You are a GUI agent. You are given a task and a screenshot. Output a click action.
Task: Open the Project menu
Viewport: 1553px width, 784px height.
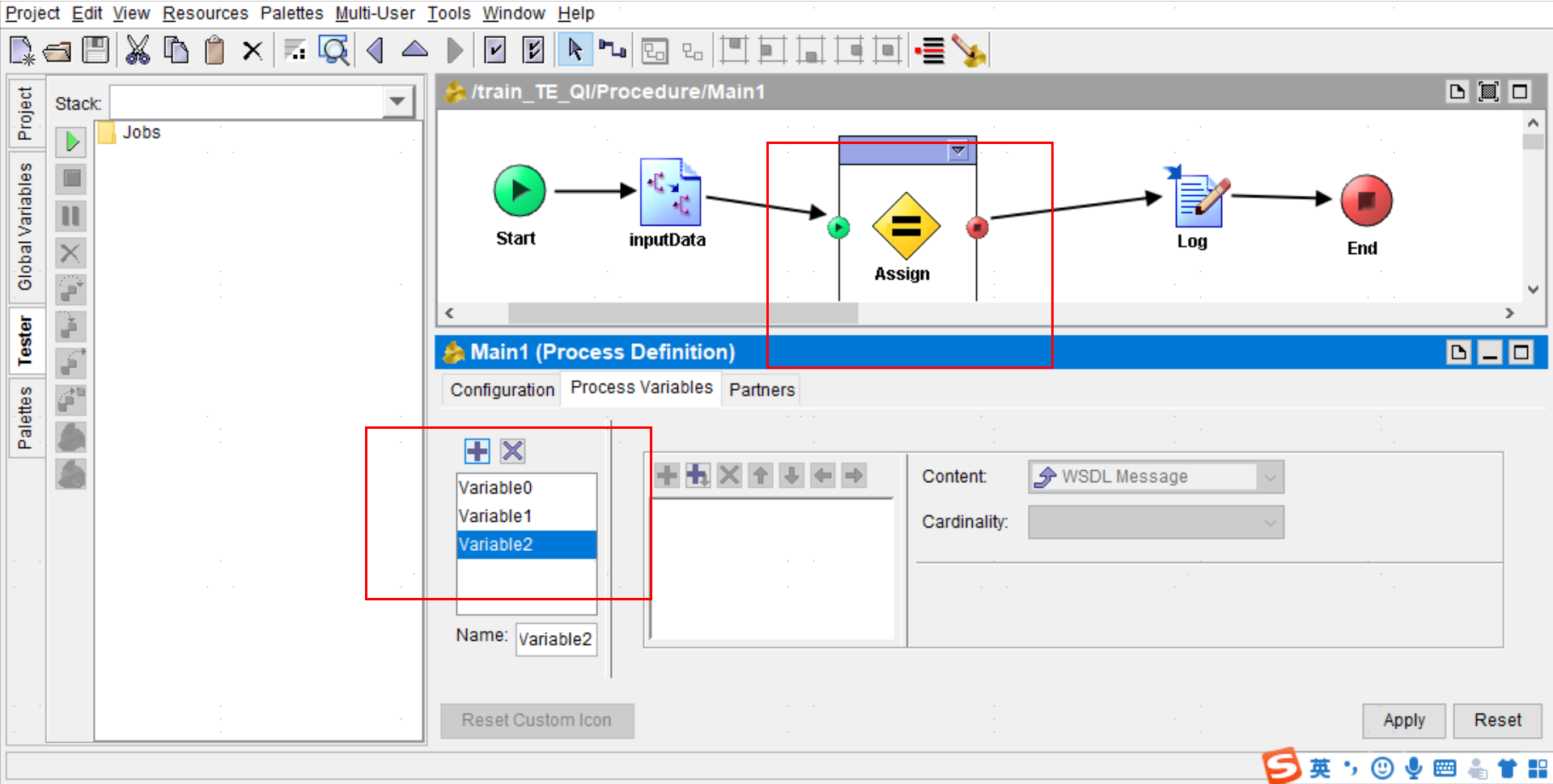tap(32, 13)
